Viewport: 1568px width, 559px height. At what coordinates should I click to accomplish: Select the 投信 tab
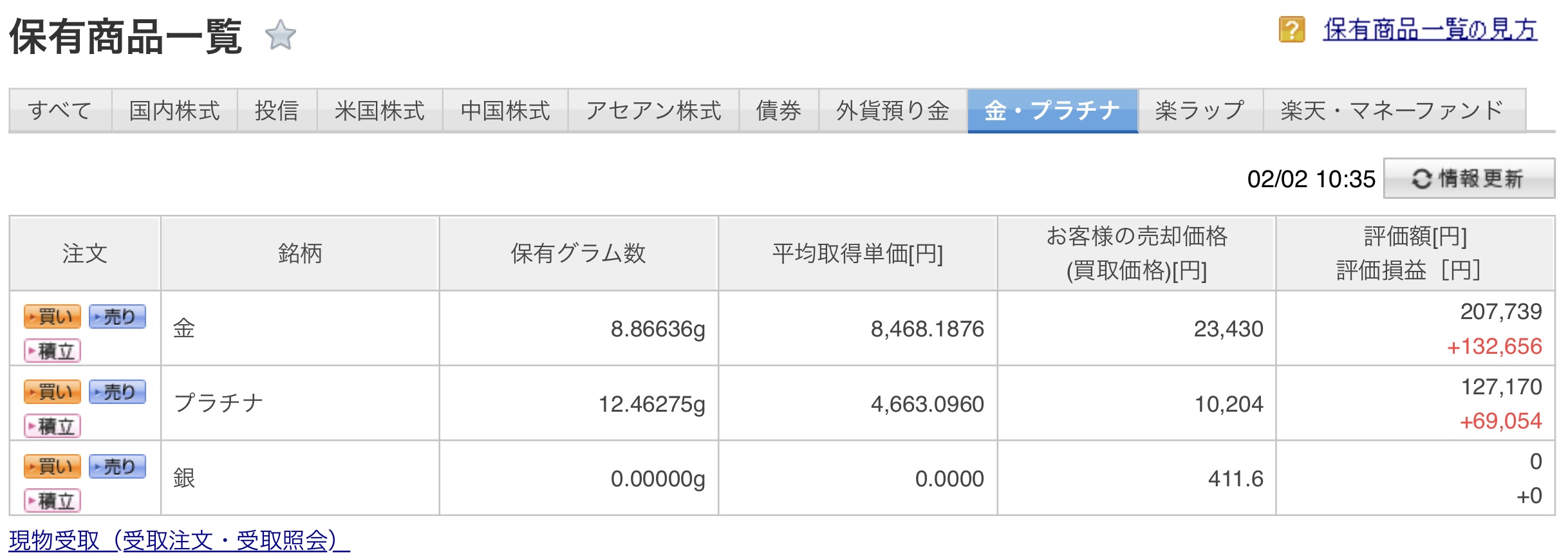pos(277,111)
